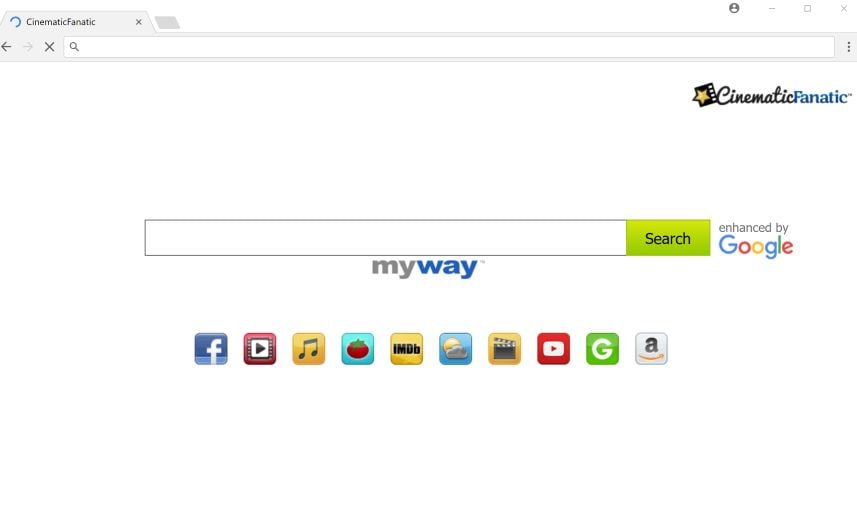Select the CinematicFanatic browser tab
Screen dimensions: 857x514
tap(73, 22)
